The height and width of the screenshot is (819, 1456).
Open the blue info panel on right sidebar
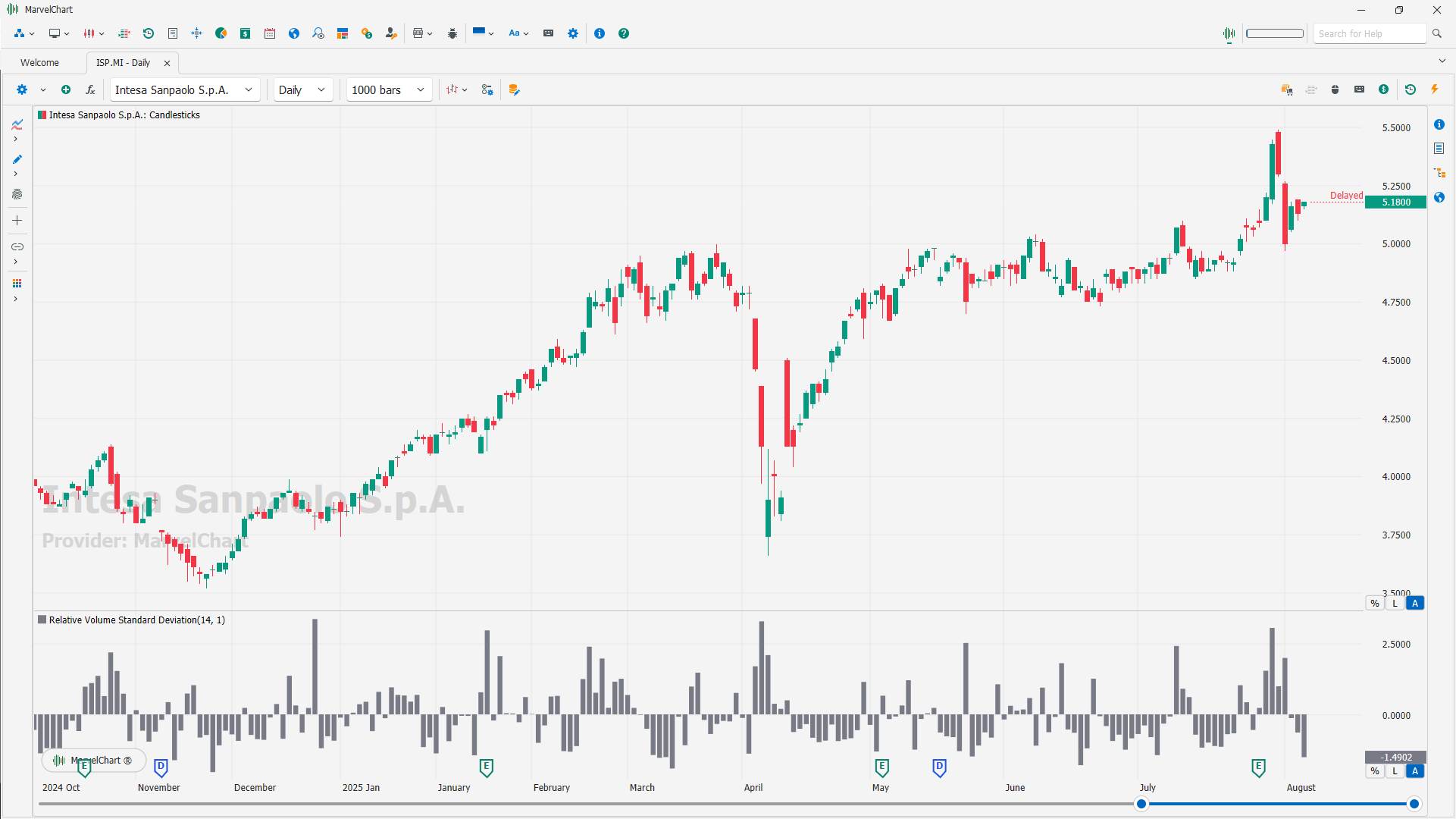point(1439,124)
